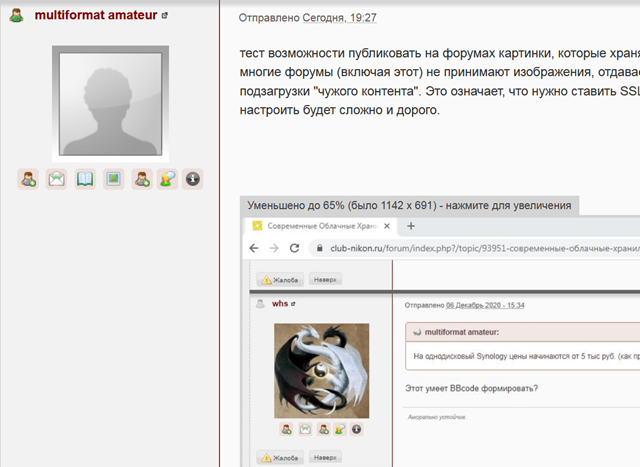Click the add friend icon under dragon avatar
The width and height of the screenshot is (640, 467).
(287, 429)
